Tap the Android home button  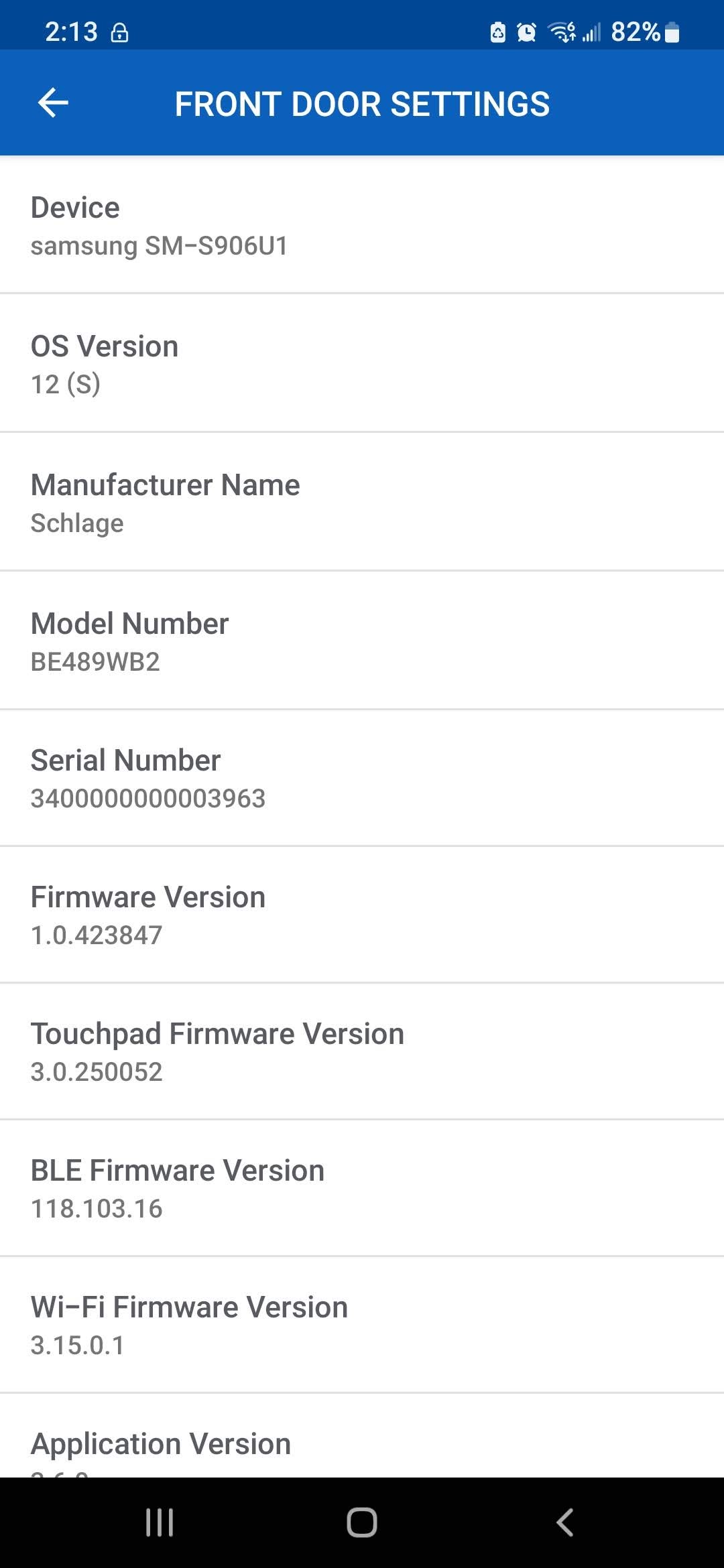coord(362,1522)
